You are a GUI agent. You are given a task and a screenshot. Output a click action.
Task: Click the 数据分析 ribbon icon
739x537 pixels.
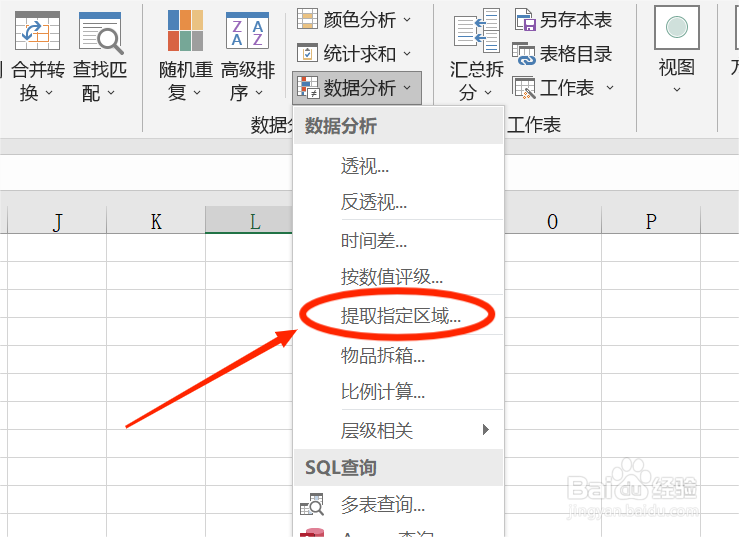(308, 88)
